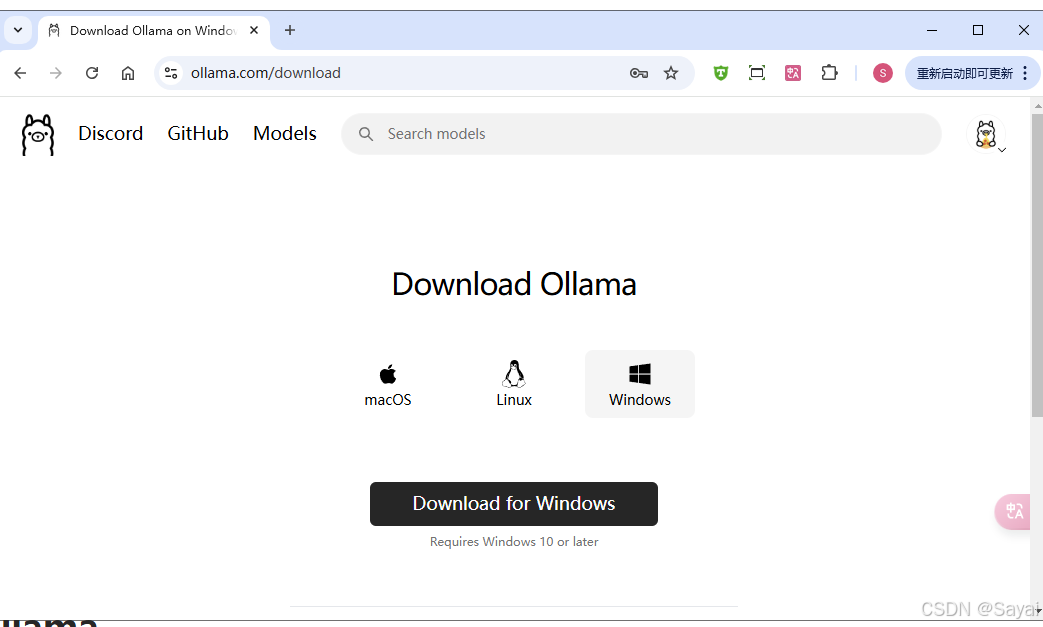The image size is (1043, 627).
Task: Open a new browser tab
Action: pos(289,30)
